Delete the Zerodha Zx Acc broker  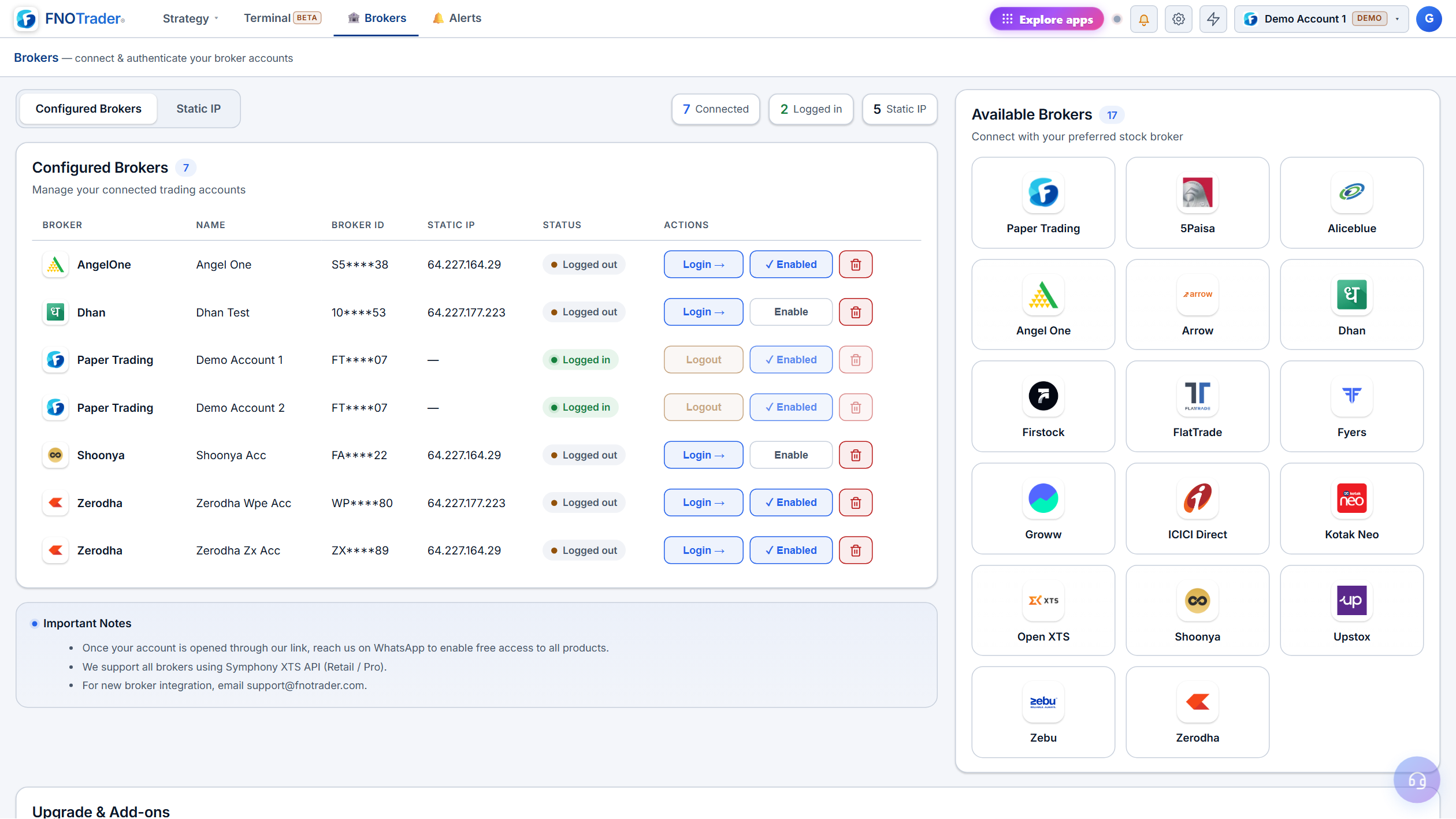pos(856,550)
